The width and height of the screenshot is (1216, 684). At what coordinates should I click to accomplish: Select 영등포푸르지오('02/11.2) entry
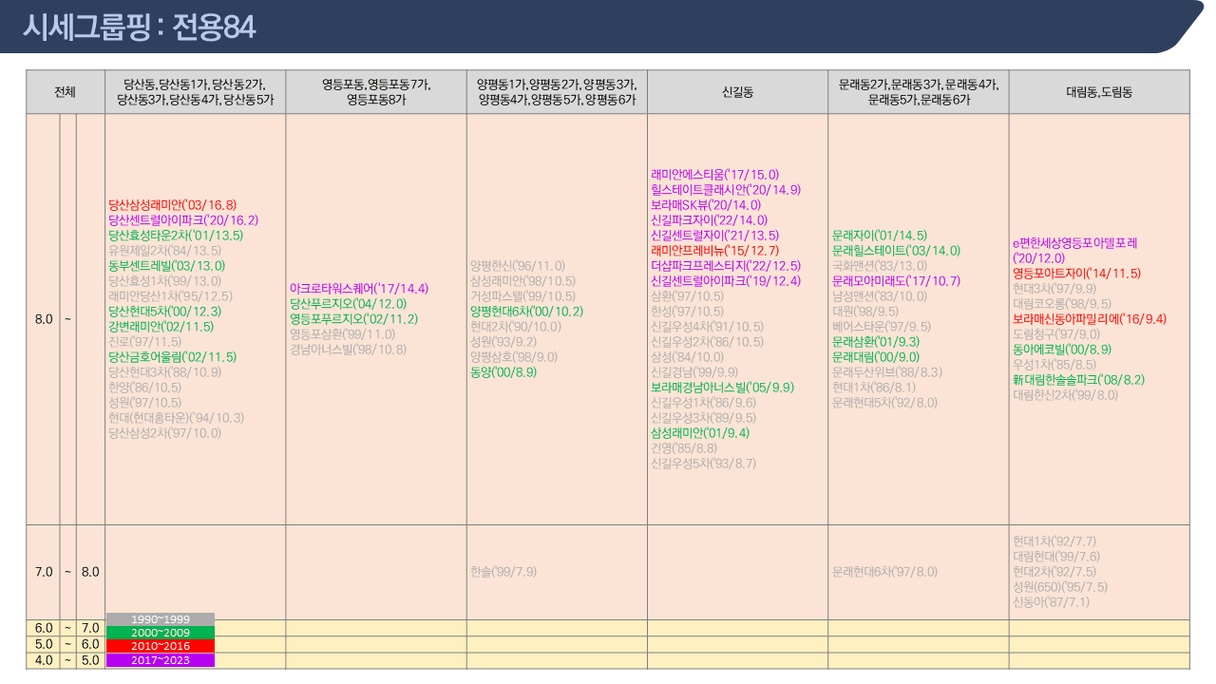point(353,318)
